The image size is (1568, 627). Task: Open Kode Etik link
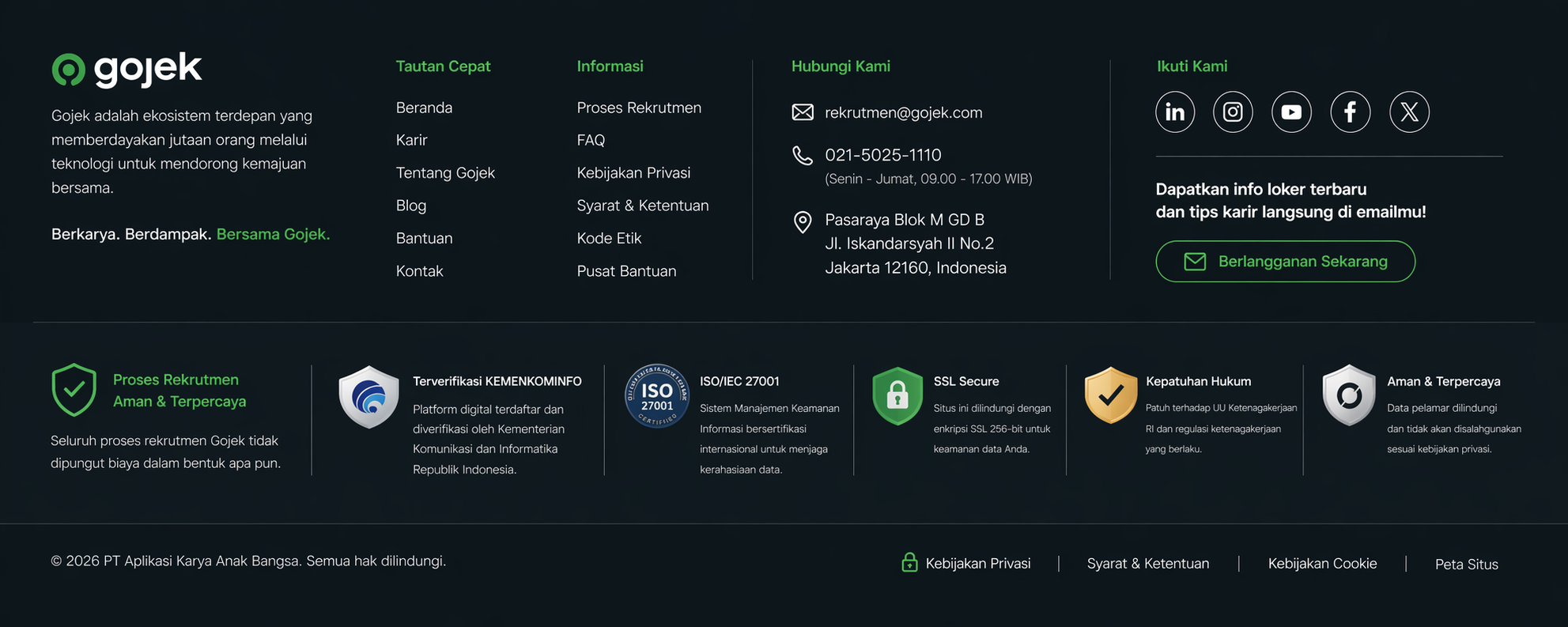[x=608, y=238]
